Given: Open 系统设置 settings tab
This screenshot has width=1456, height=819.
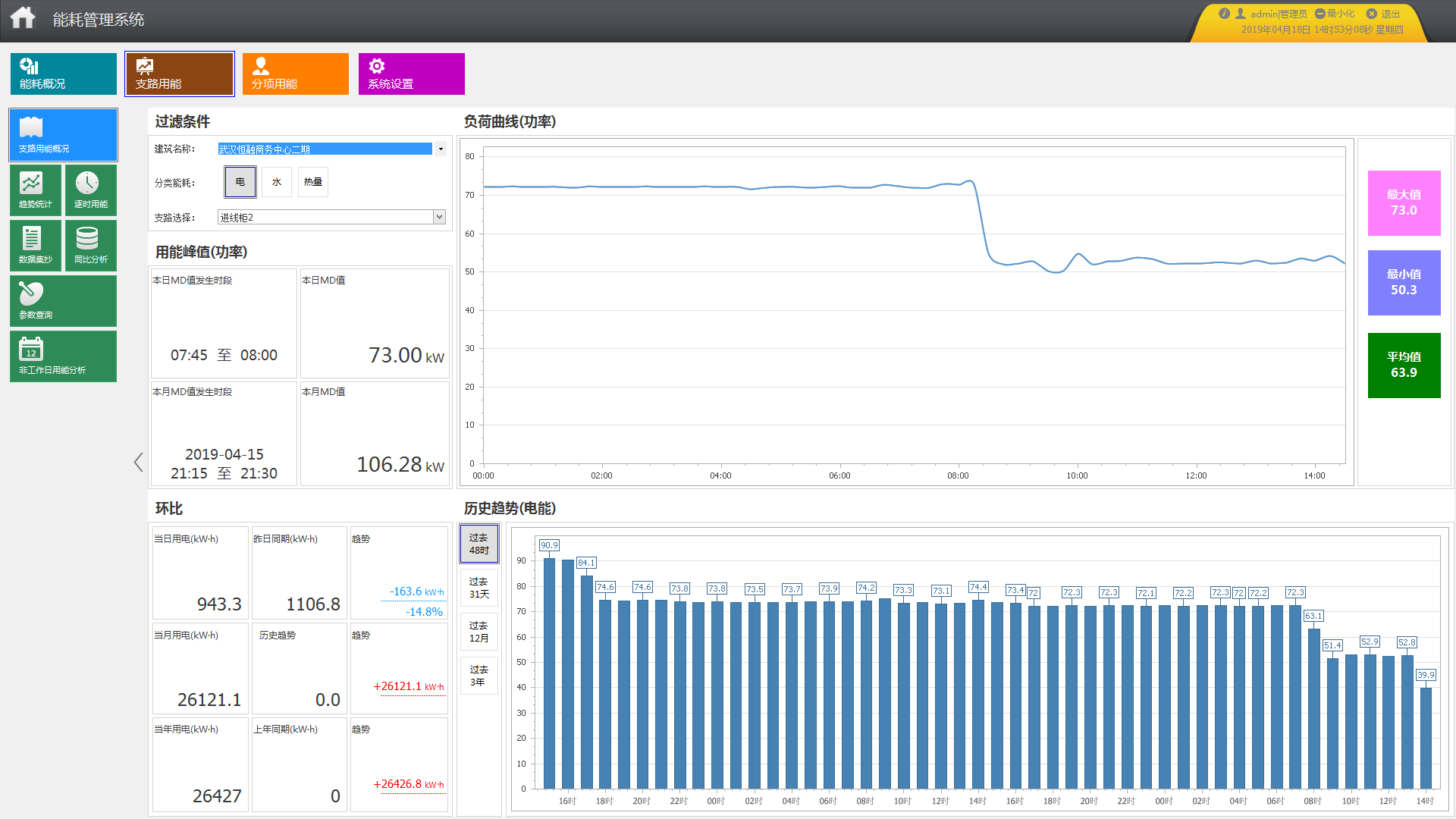Looking at the screenshot, I should (411, 74).
